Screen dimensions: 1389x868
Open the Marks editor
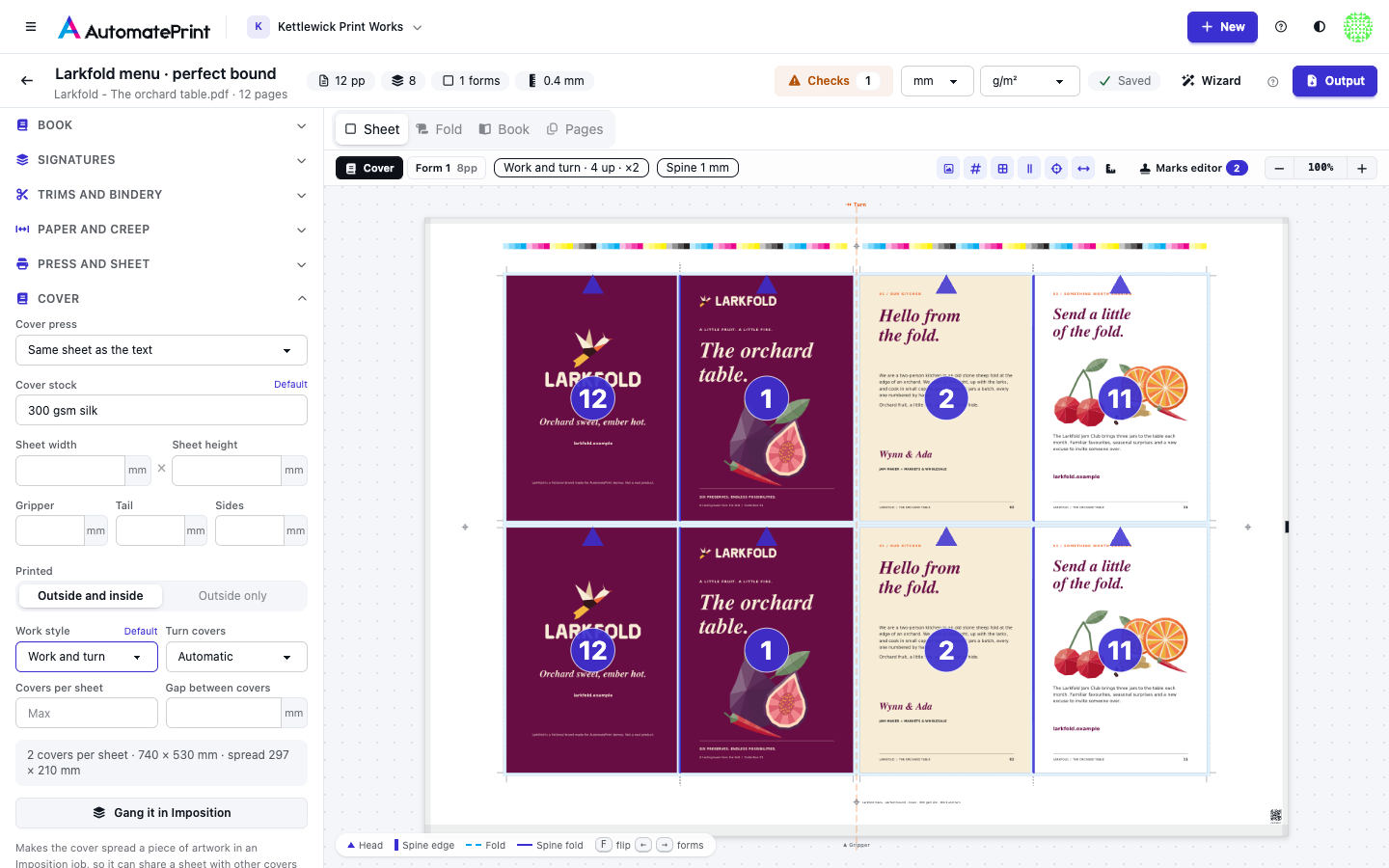[x=1194, y=169]
